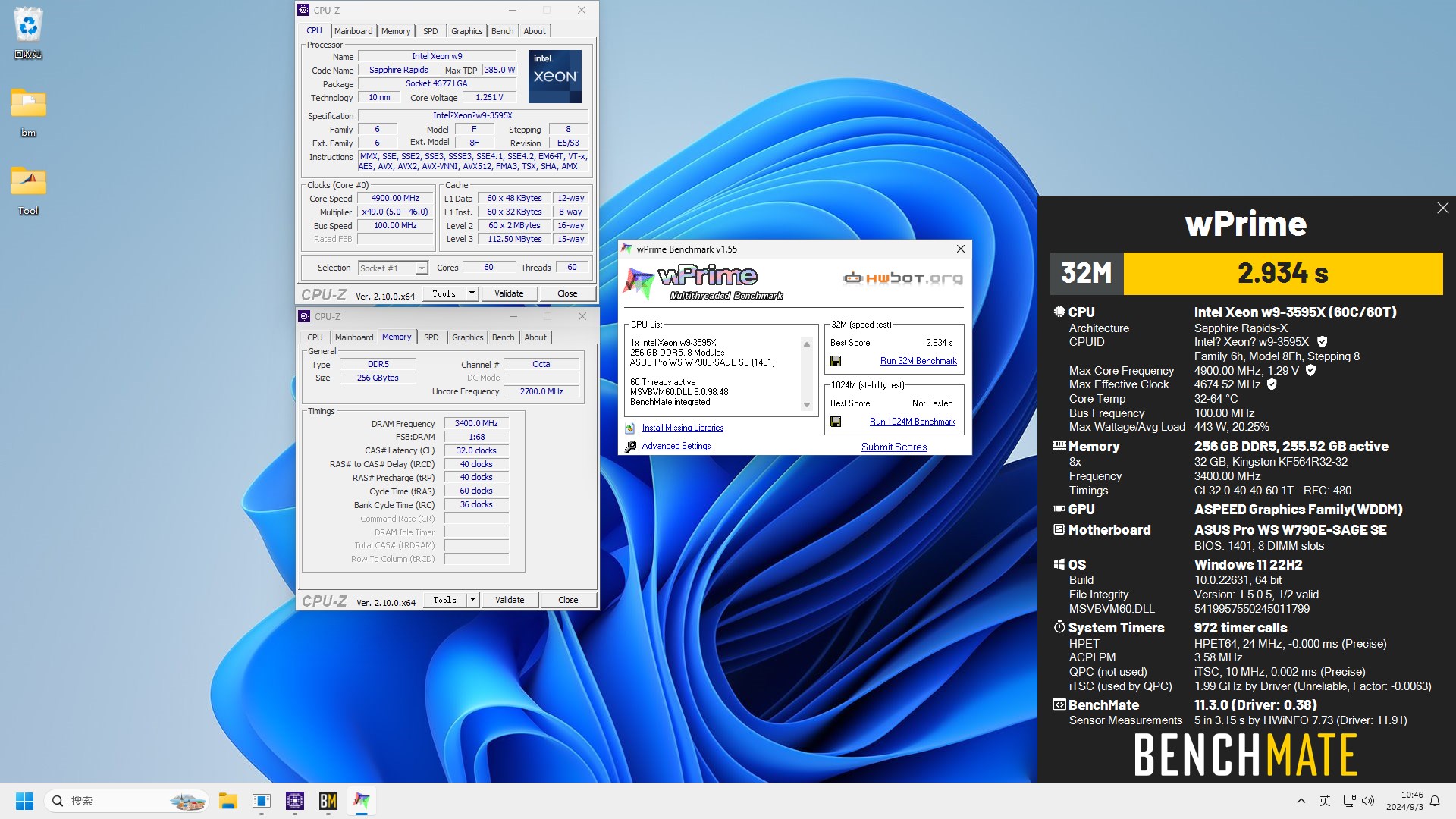Click the Uncore Frequency 2700.0 MHz value
1456x819 pixels.
tap(541, 391)
